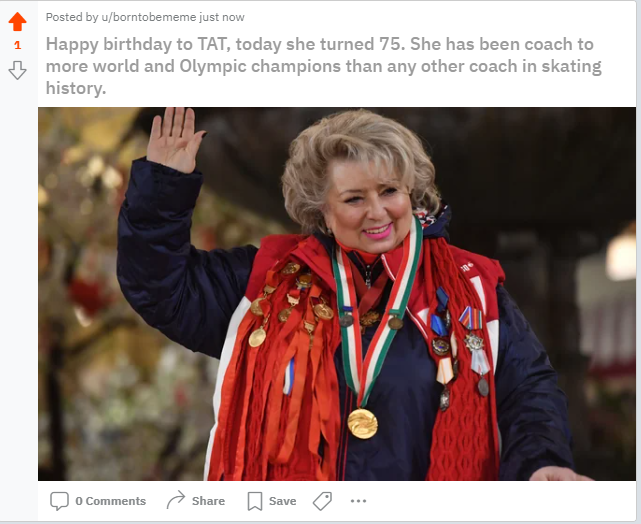Click the tag flair icon

coord(322,501)
